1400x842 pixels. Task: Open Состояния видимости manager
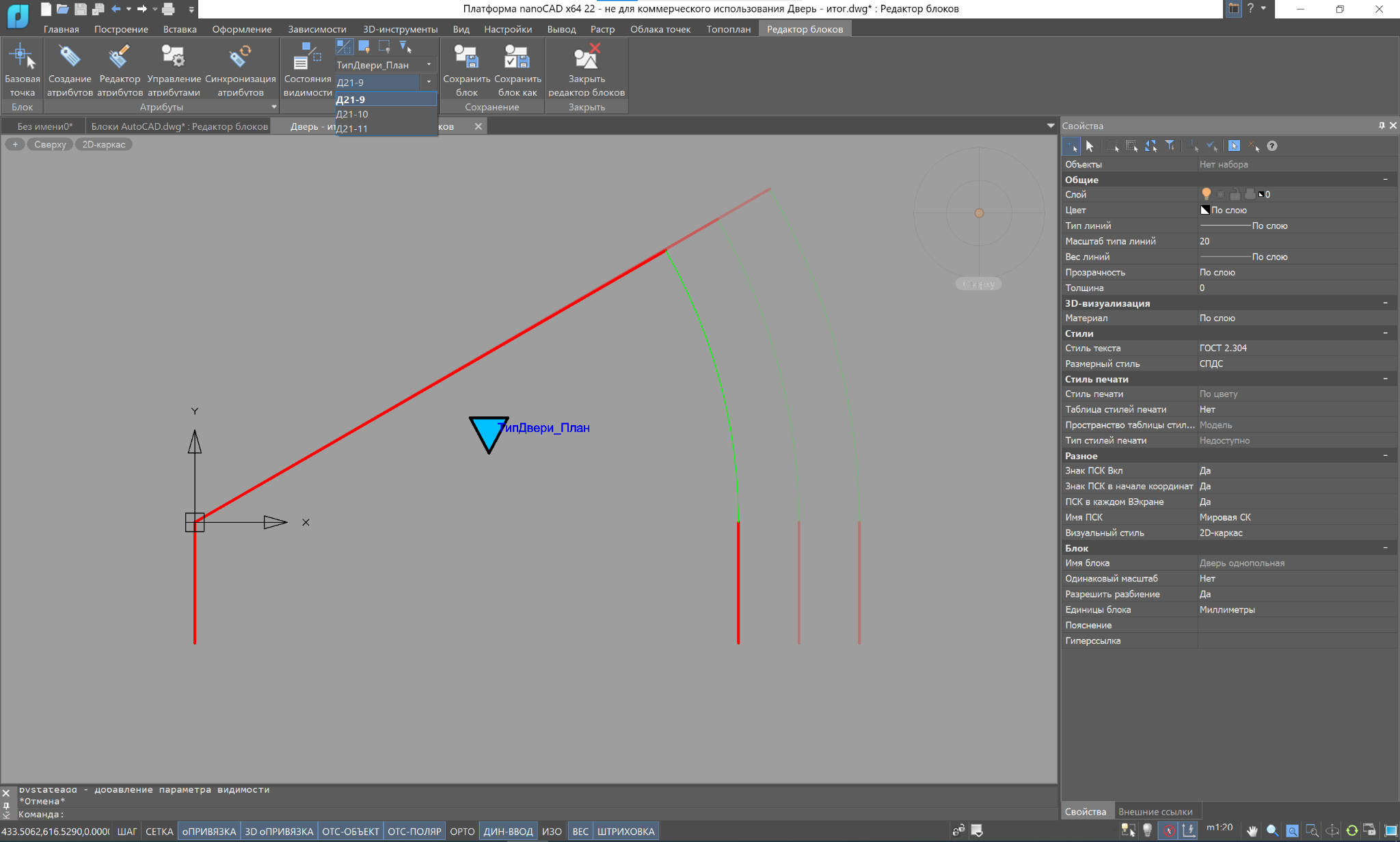pos(307,57)
